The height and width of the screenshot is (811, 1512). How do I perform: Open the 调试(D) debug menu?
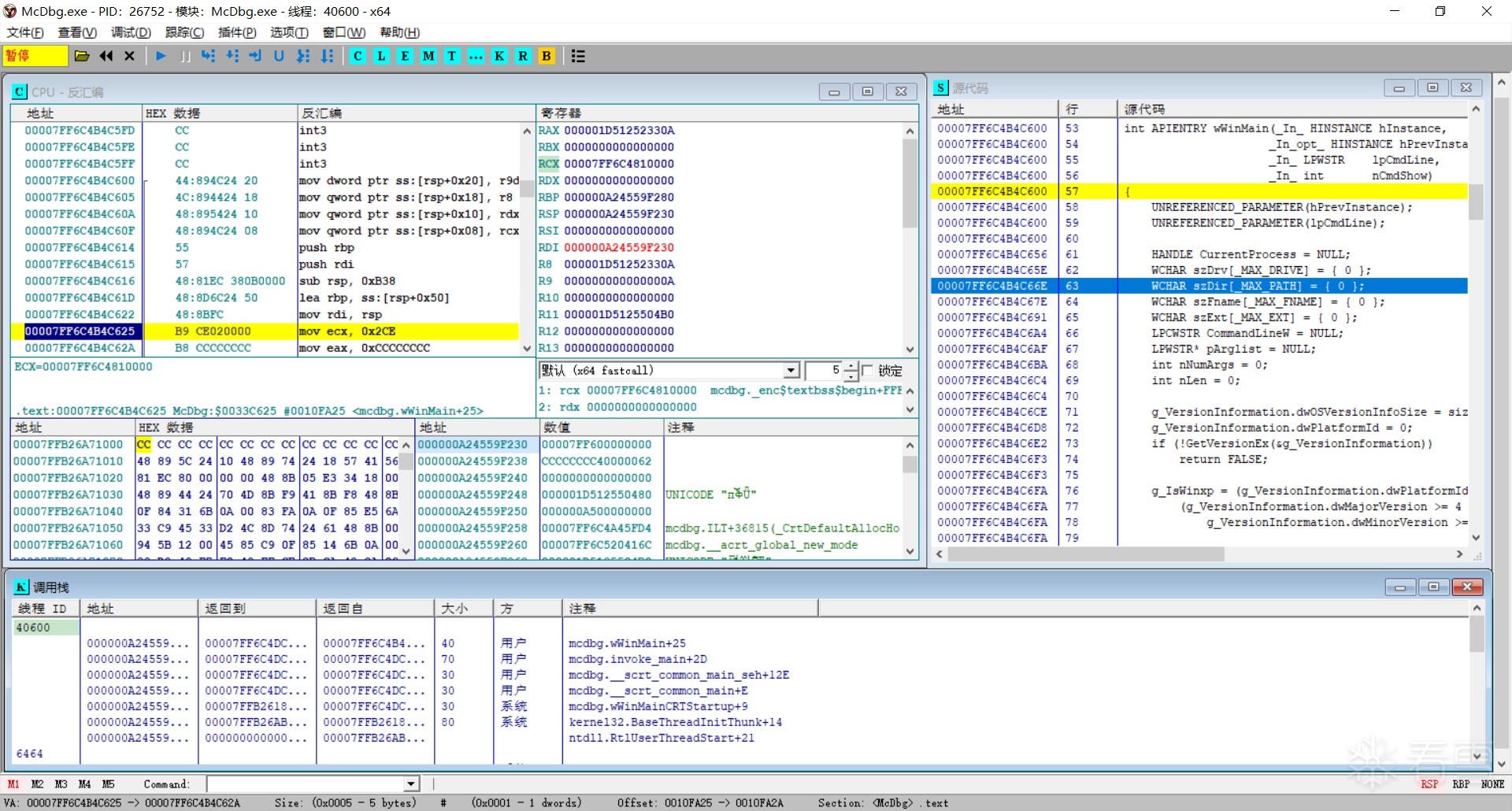(131, 32)
